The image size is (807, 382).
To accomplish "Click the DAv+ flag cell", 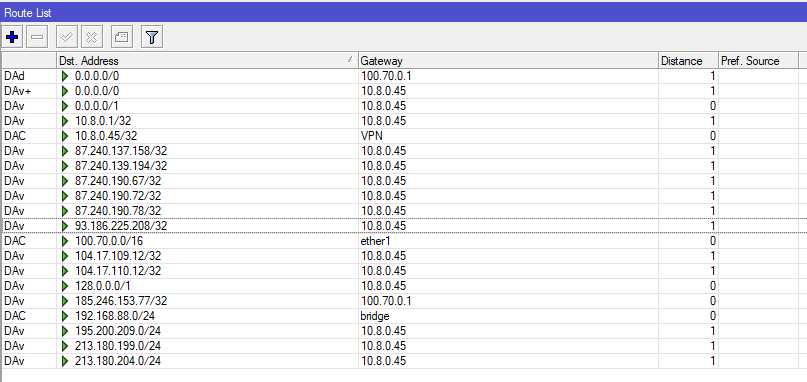I will [29, 91].
